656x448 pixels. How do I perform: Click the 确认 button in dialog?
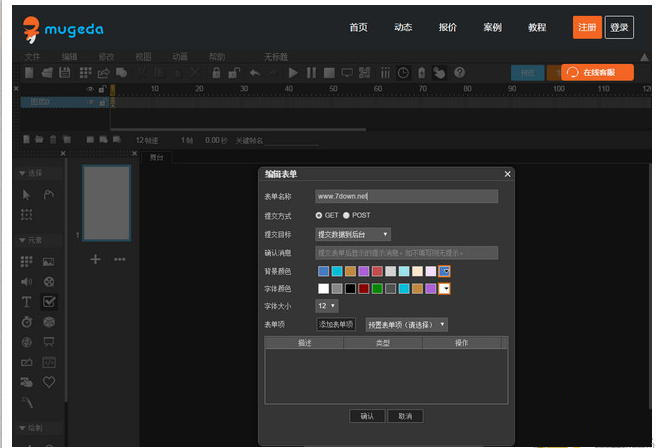[x=367, y=415]
